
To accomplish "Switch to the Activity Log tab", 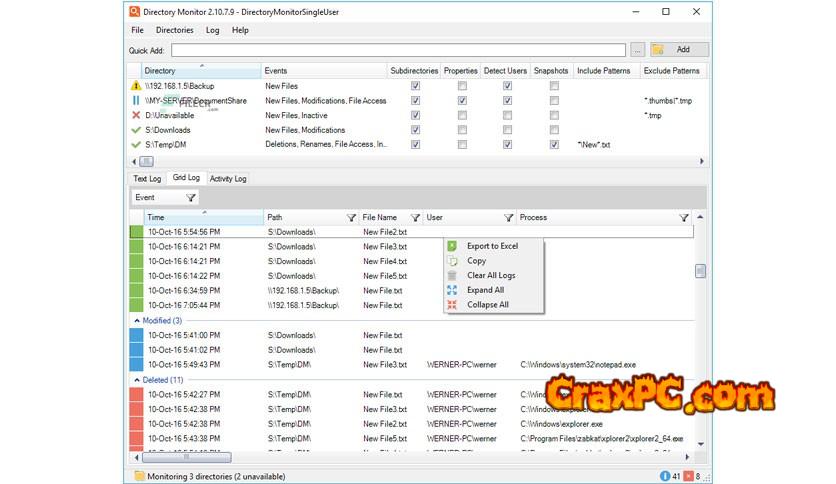I will [228, 179].
